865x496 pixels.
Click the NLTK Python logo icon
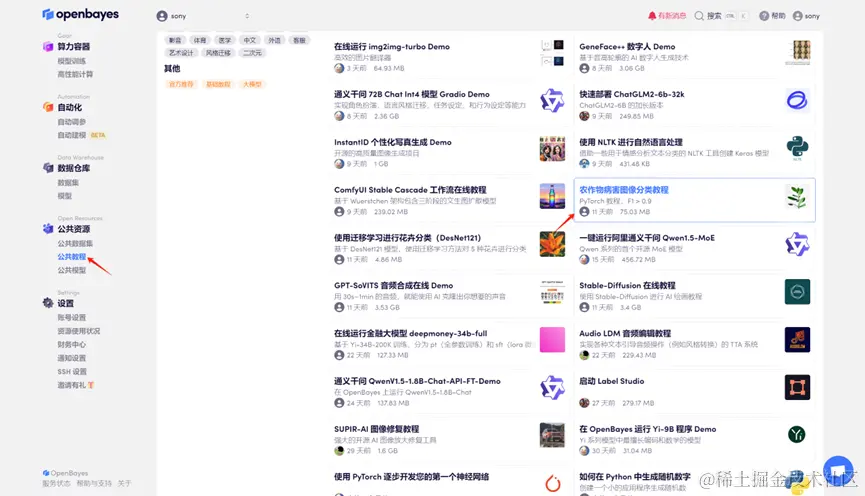[x=798, y=148]
